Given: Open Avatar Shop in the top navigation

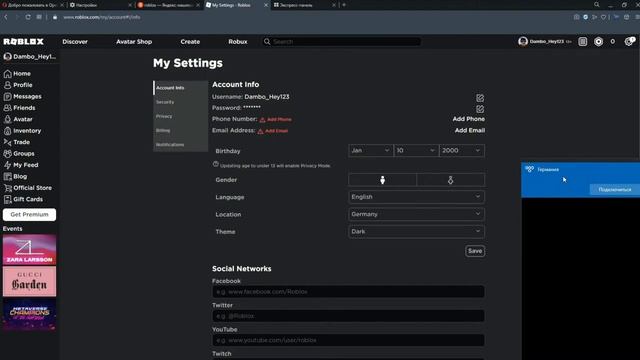Looking at the screenshot, I should coord(134,42).
